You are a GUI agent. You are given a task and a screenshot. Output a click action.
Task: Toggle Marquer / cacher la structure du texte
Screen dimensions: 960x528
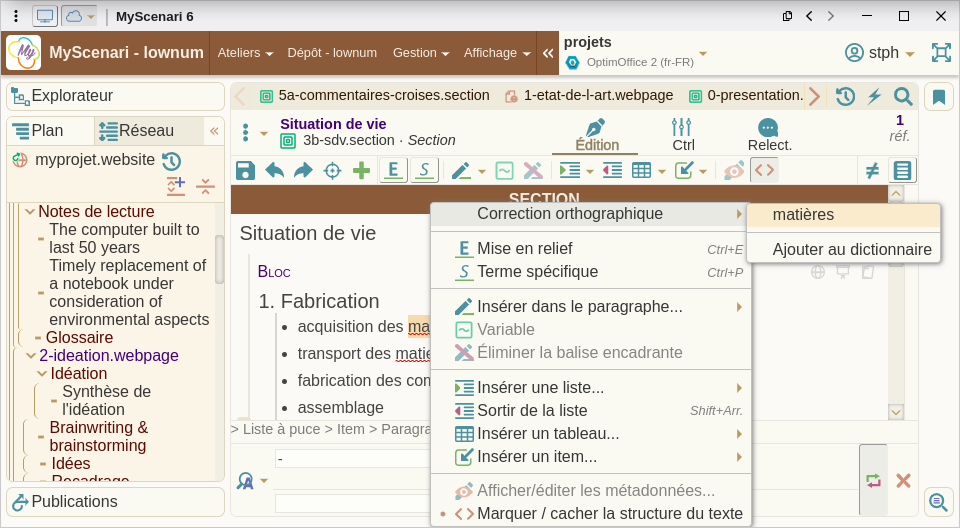[x=609, y=514]
